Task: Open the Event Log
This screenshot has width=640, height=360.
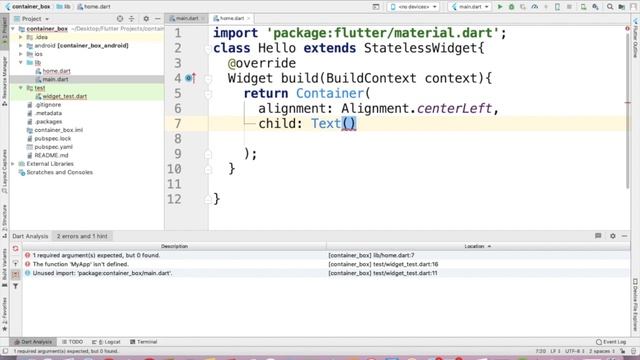Action: 611,342
